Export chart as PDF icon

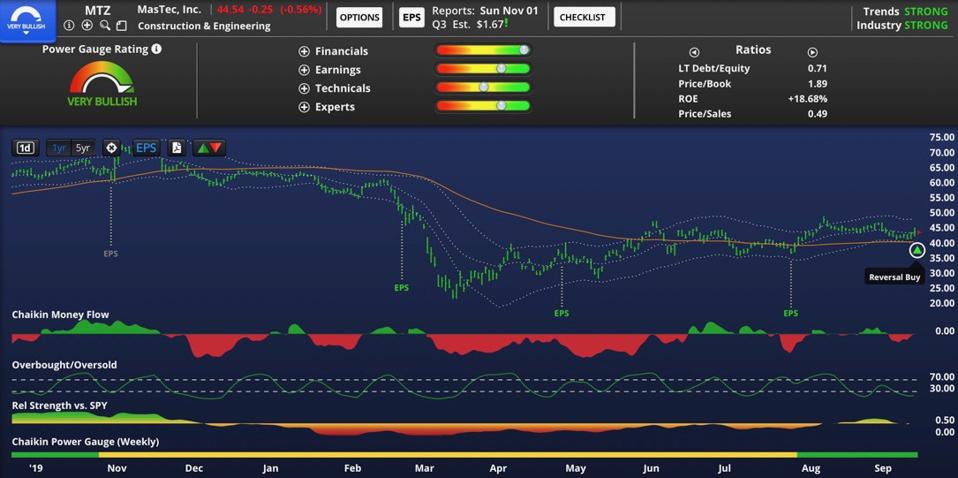176,148
